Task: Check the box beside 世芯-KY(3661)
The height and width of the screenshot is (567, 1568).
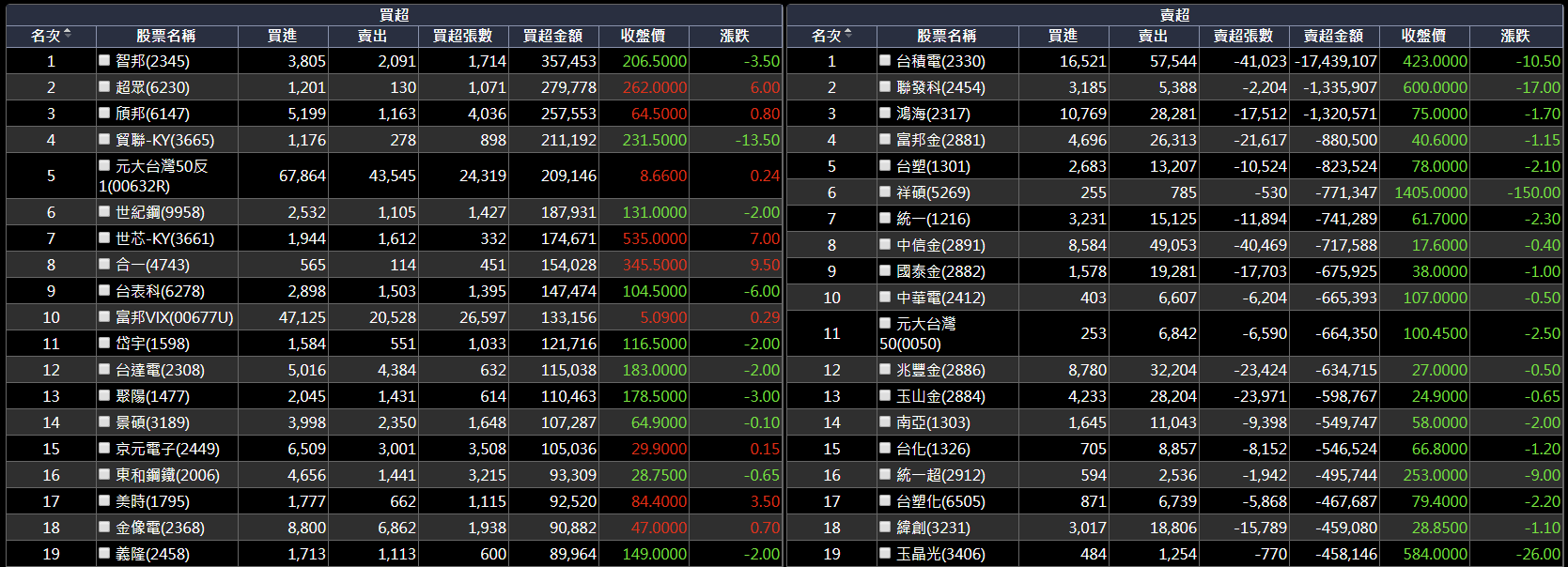Action: coord(104,238)
